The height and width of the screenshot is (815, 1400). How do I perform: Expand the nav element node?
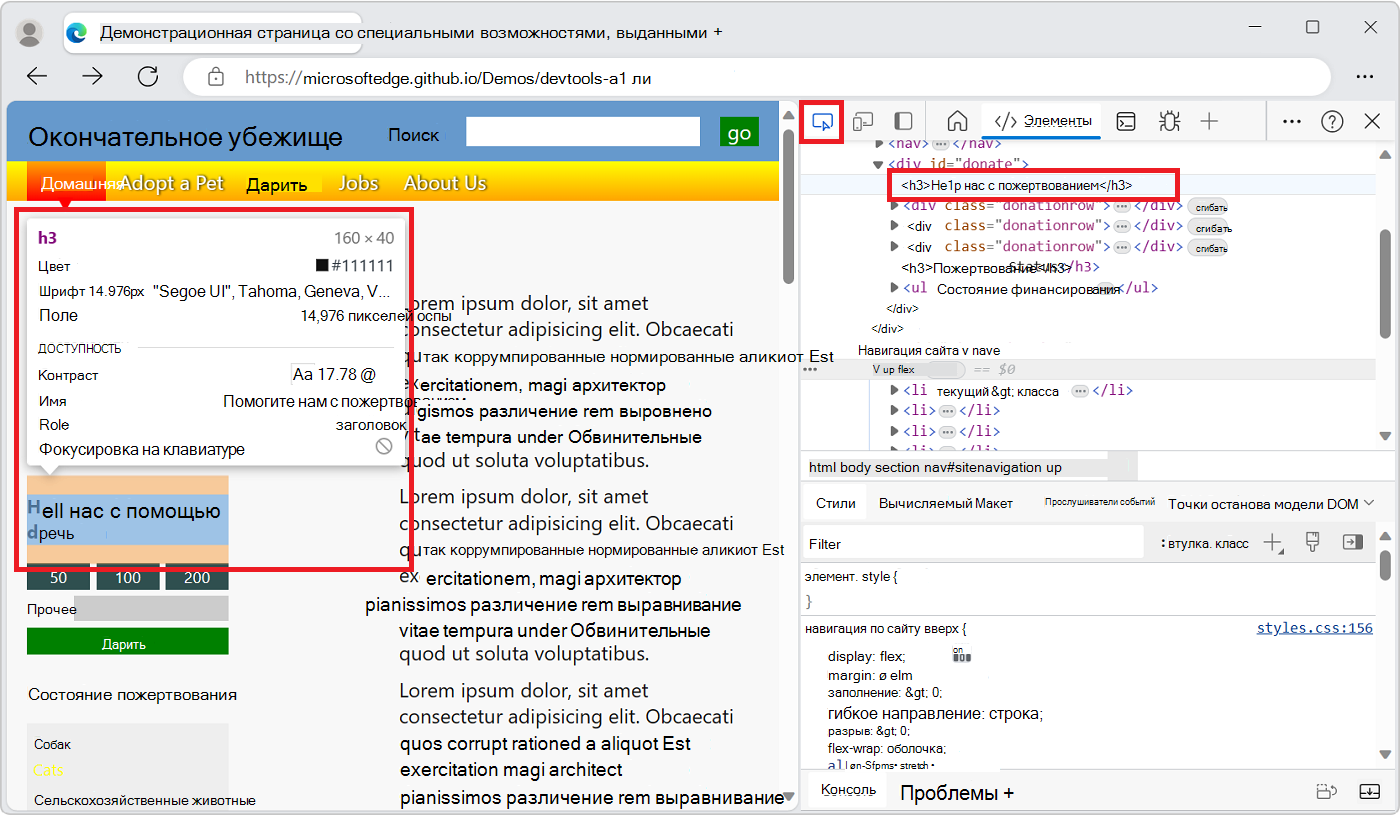(x=878, y=144)
